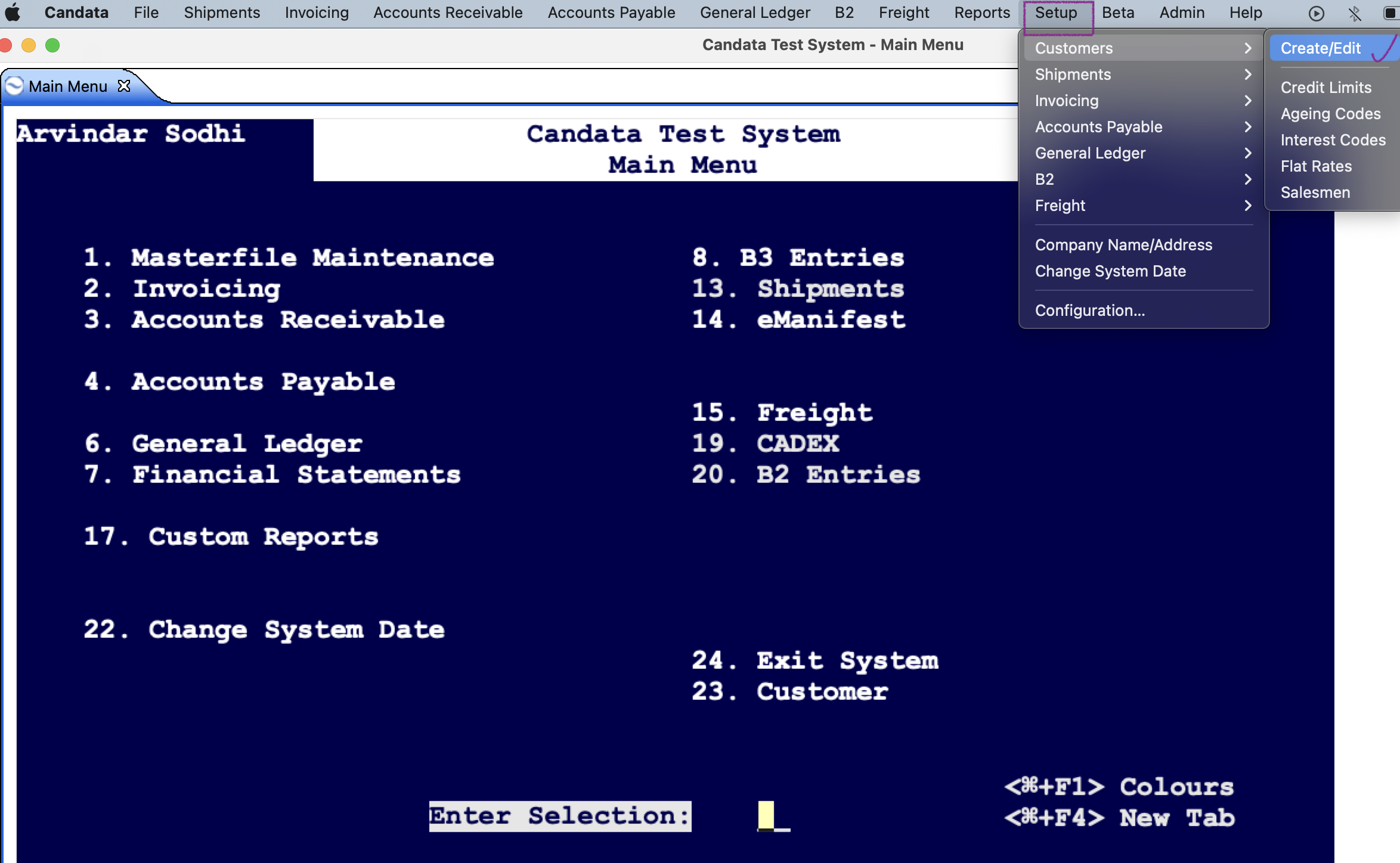Screen dimensions: 1400x863
Task: Click '22. Change System Date' terminal option
Action: tap(264, 630)
